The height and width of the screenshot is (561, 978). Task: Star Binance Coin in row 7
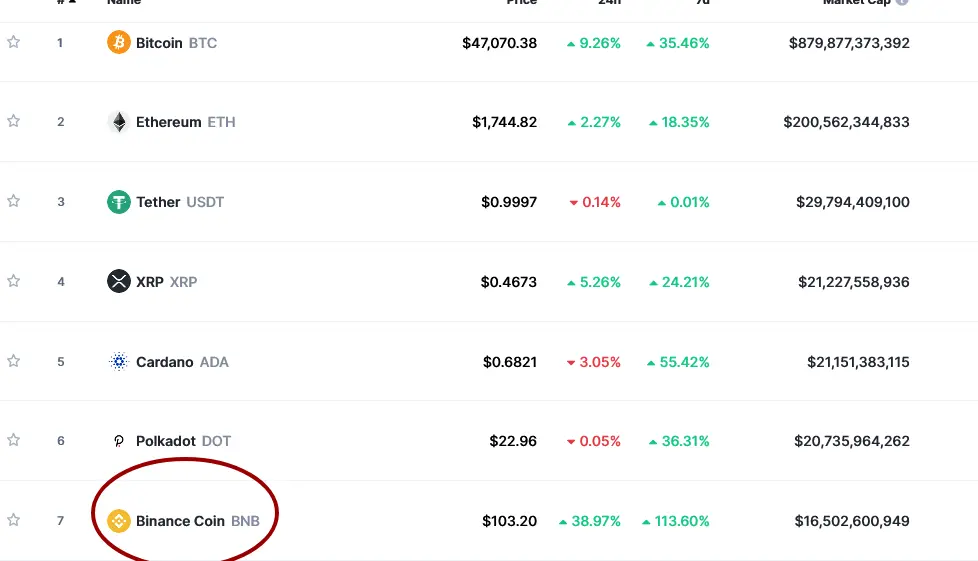click(x=13, y=519)
